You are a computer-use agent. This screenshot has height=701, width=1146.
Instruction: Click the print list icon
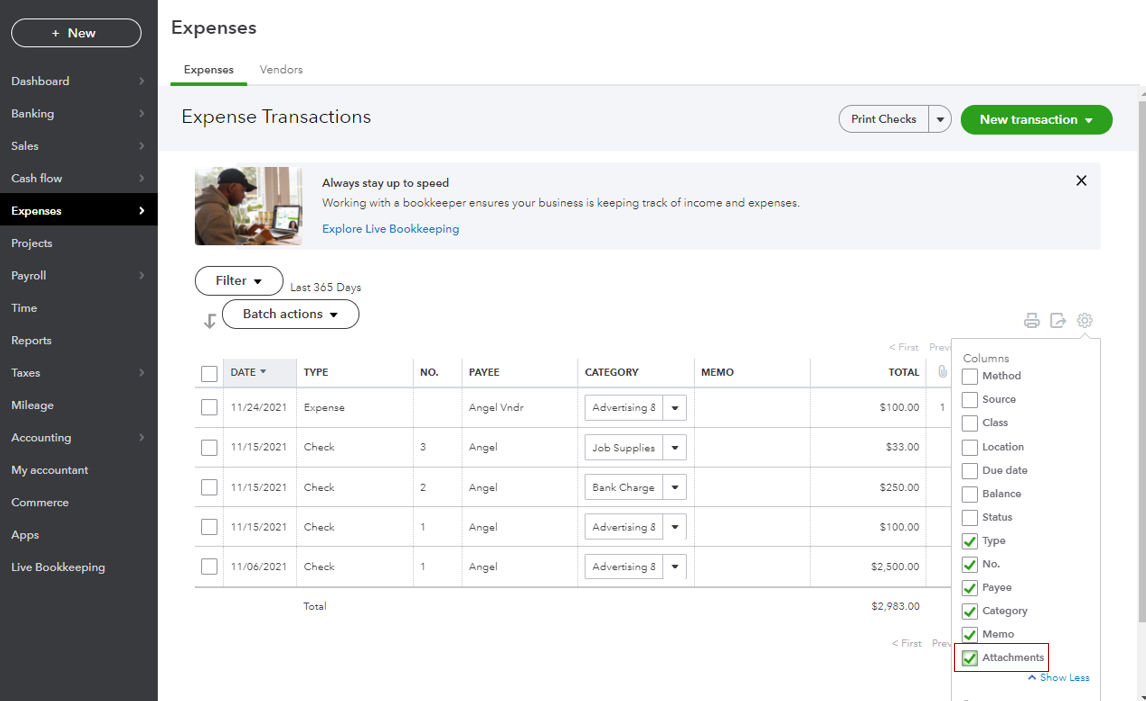click(1031, 321)
